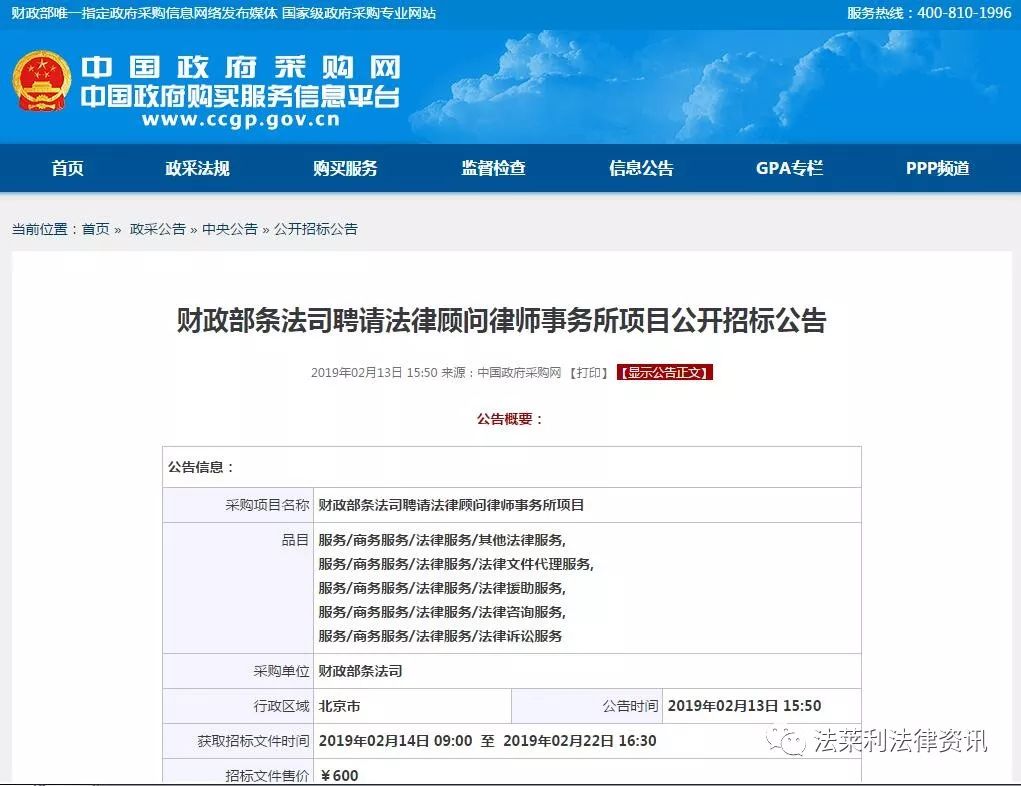Open the PPP频道 navigation item

tap(938, 169)
